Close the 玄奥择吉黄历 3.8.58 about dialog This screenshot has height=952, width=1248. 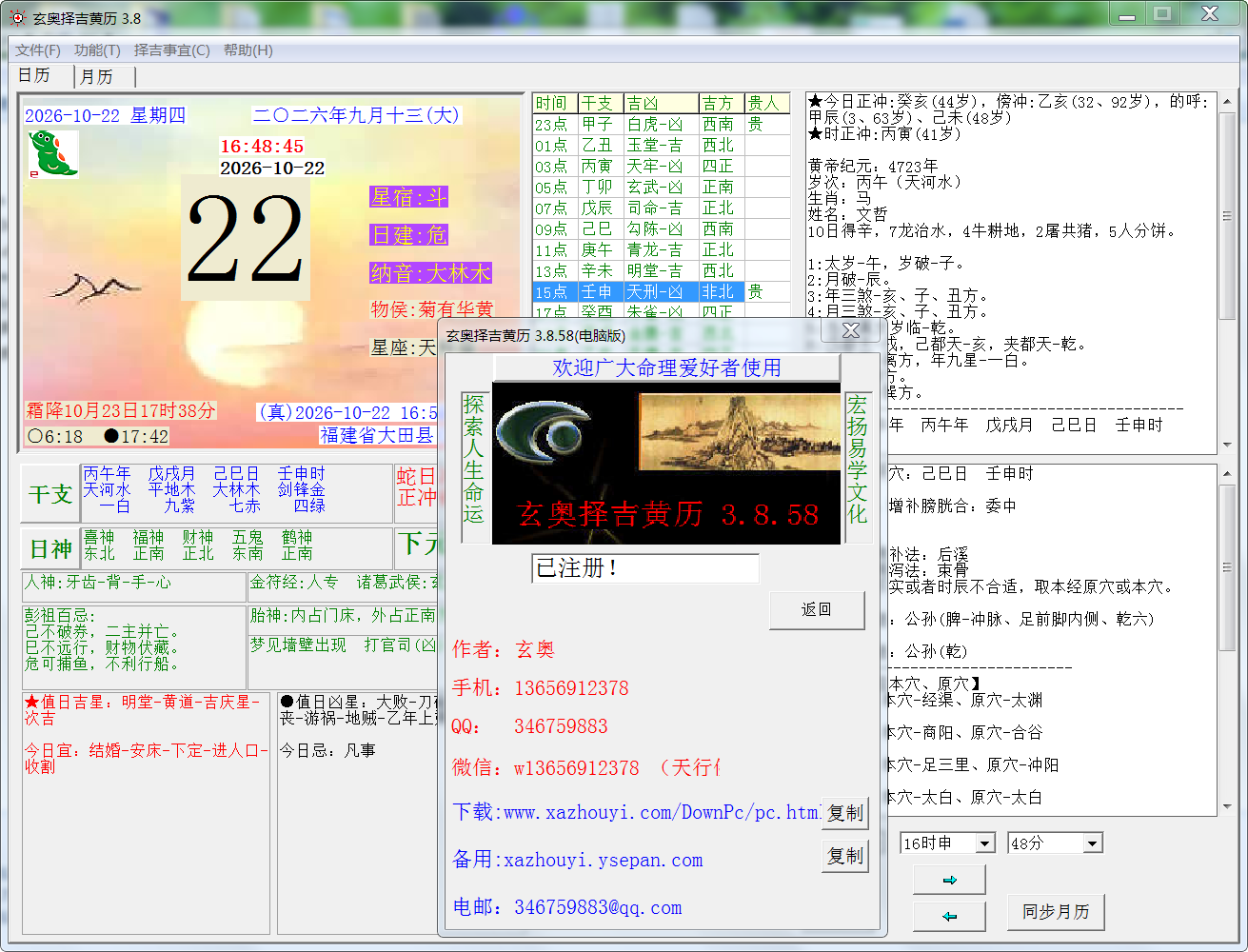(x=851, y=330)
